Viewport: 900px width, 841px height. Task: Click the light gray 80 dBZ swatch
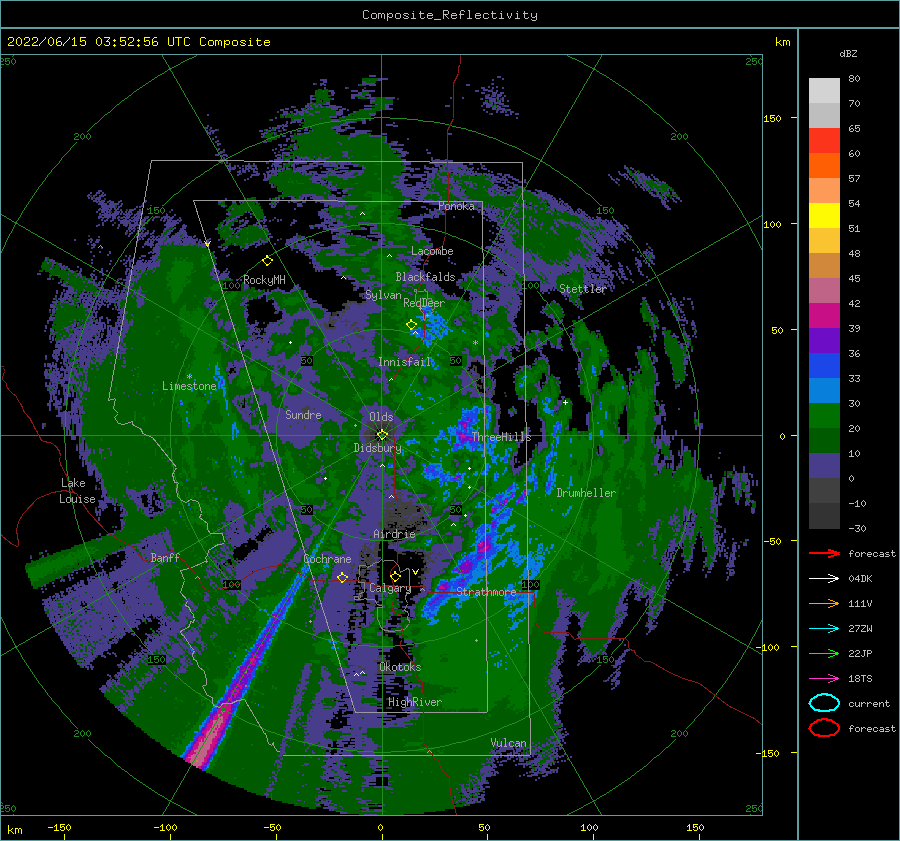click(824, 90)
